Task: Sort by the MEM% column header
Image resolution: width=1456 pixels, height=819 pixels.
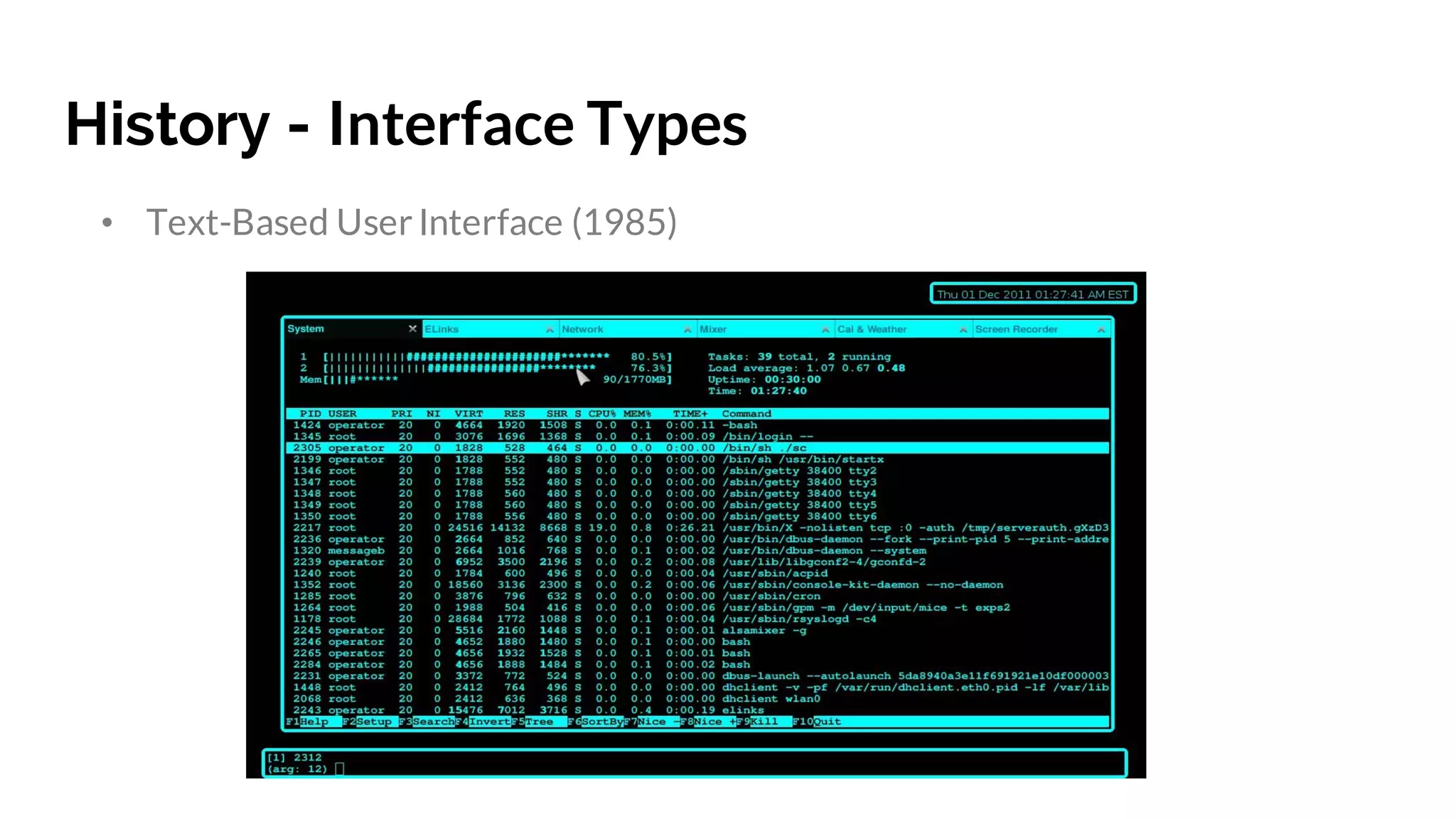Action: tap(638, 414)
